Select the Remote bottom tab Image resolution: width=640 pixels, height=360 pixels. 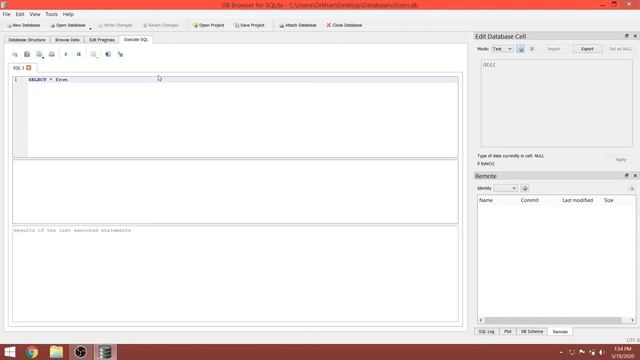coord(560,332)
